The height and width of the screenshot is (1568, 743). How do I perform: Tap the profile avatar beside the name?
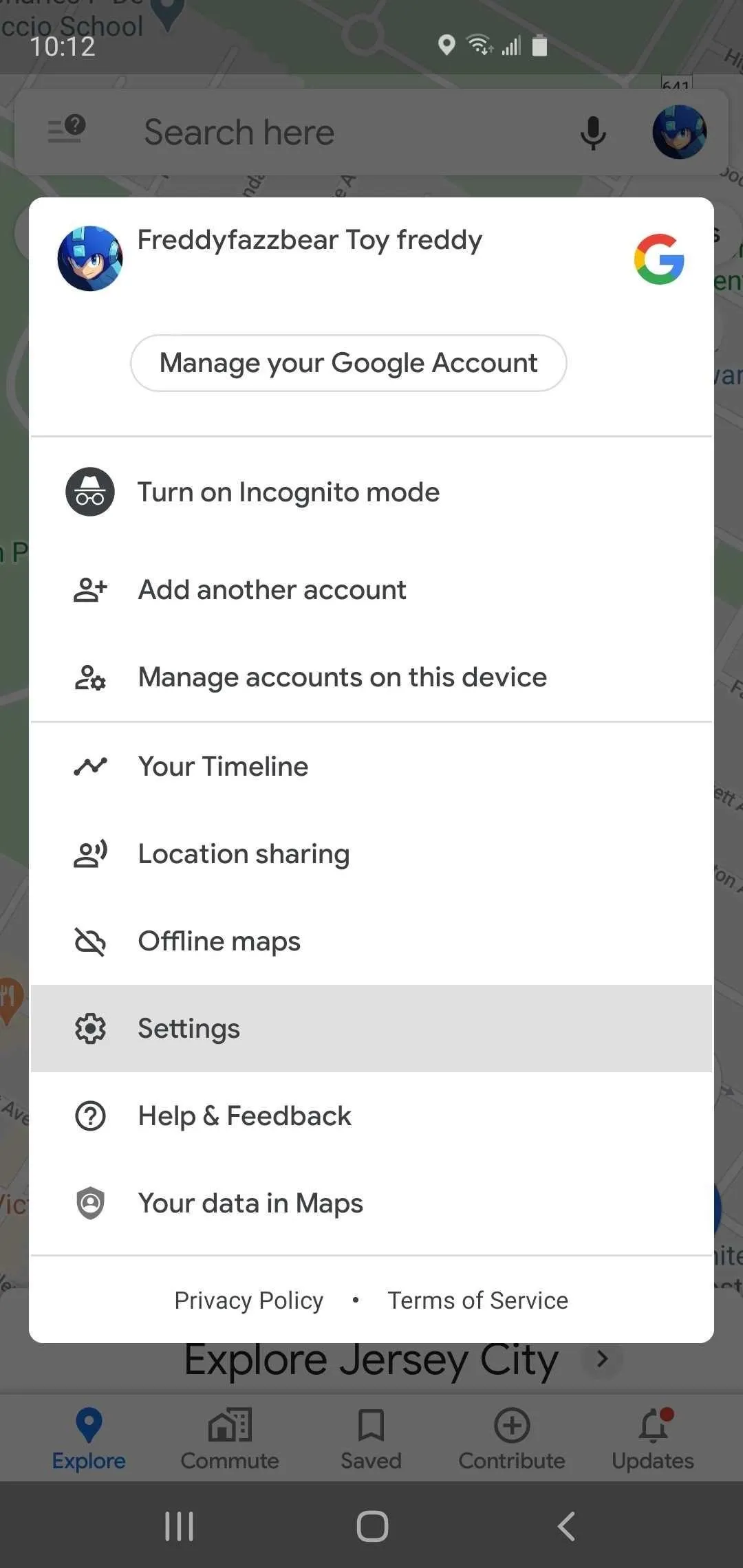tap(90, 259)
